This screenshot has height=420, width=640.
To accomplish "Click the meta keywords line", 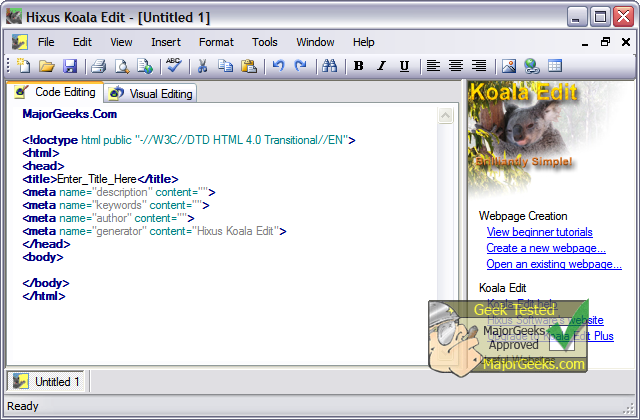I will tap(116, 205).
